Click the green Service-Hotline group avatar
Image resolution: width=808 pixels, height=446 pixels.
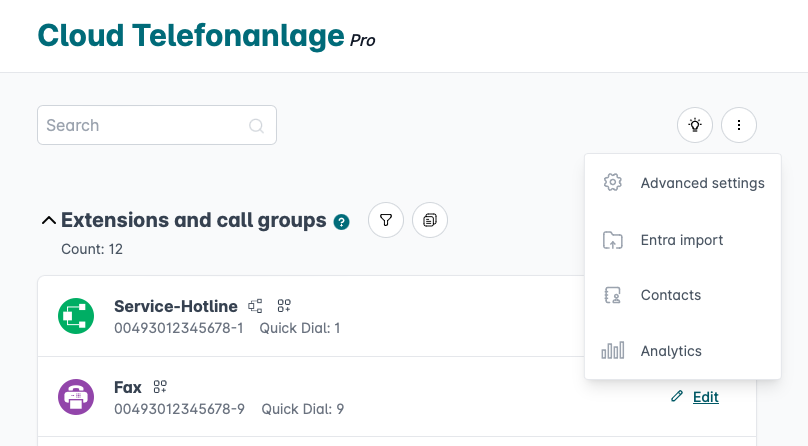point(76,316)
